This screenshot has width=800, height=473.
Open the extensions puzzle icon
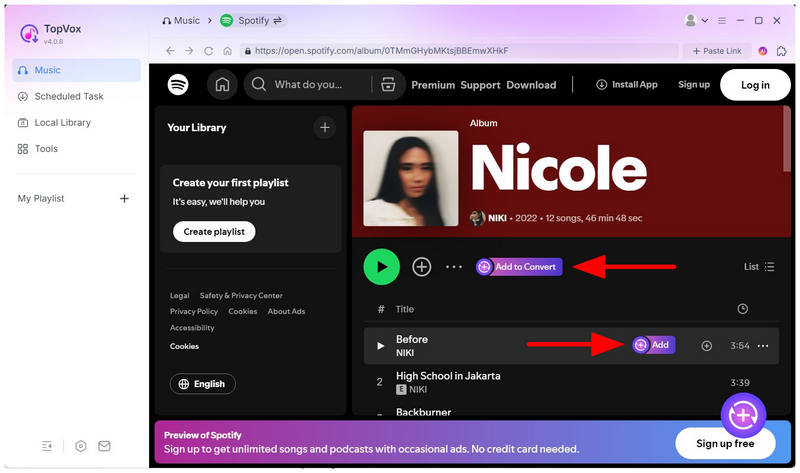[782, 51]
